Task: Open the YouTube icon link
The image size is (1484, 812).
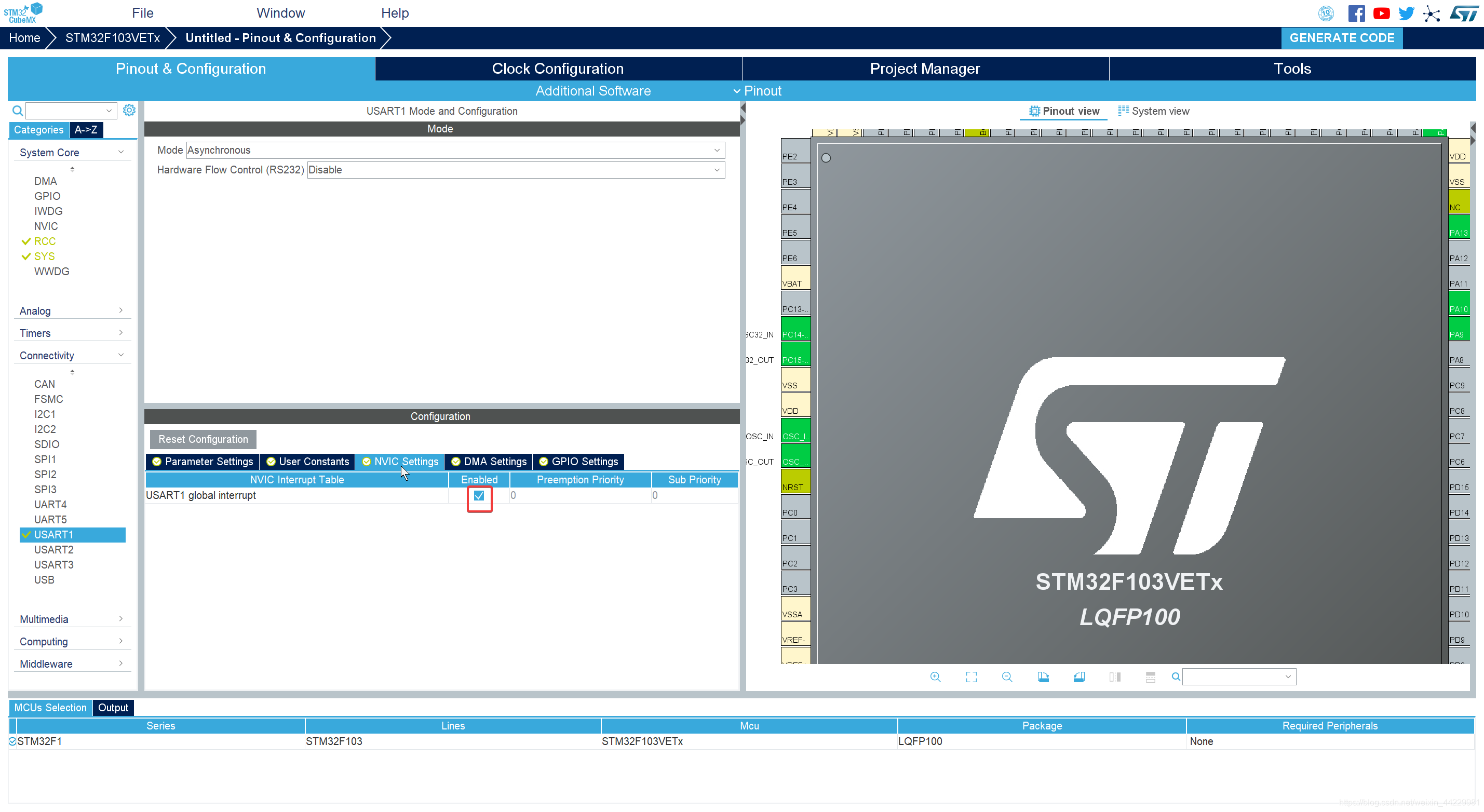Action: (1382, 13)
